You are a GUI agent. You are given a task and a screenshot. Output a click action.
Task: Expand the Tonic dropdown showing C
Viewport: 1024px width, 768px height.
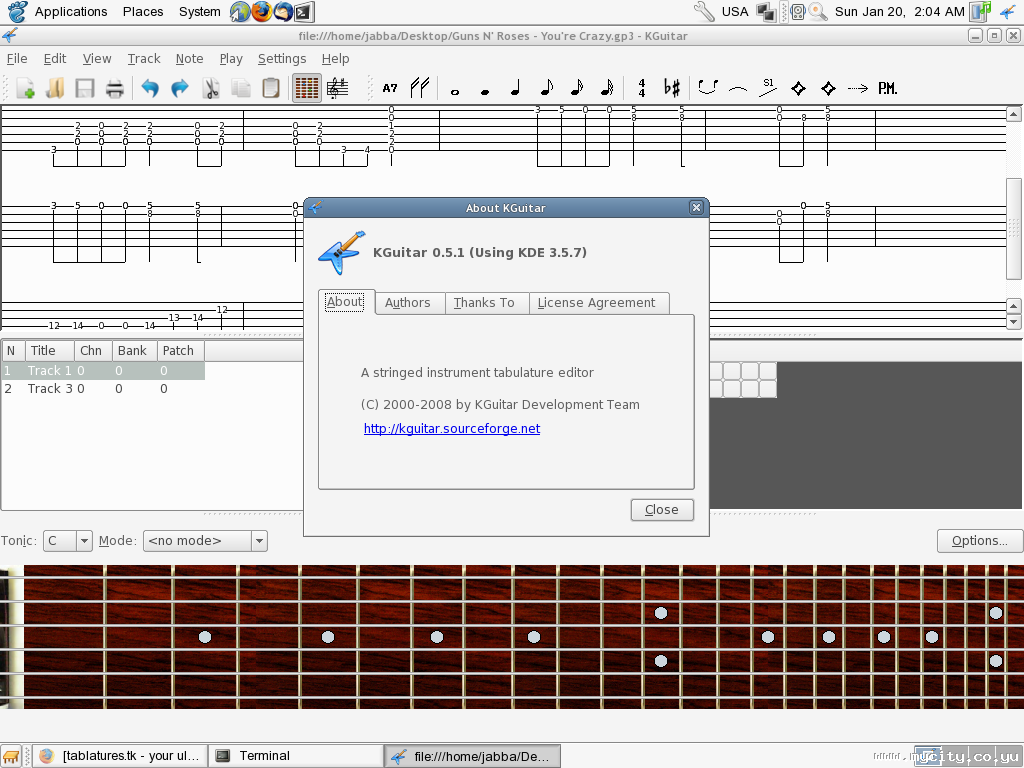(x=68, y=541)
